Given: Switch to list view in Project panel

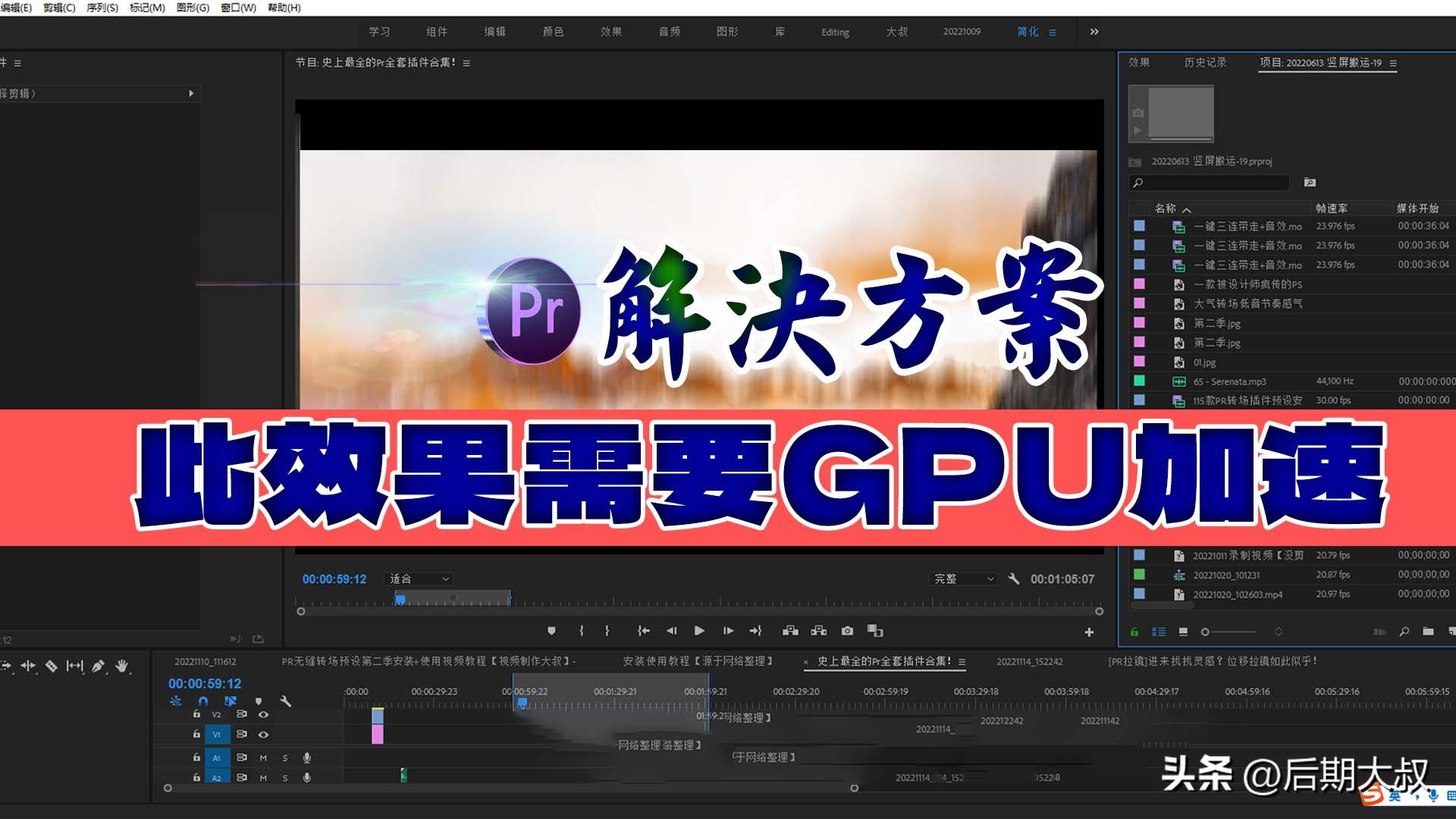Looking at the screenshot, I should pos(1159,632).
